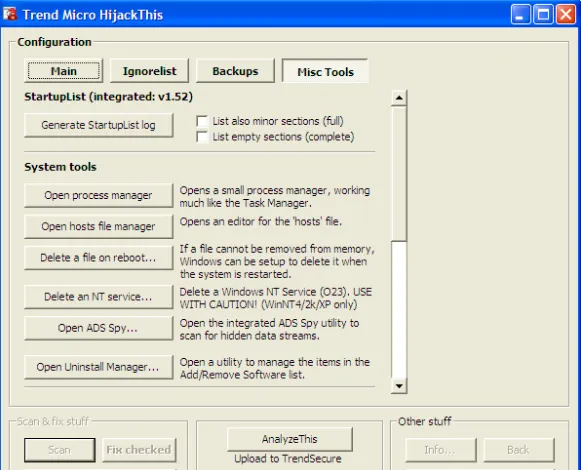Click the 'Delete a Windows NT Service (O23)' description
581x470 pixels.
[276, 298]
